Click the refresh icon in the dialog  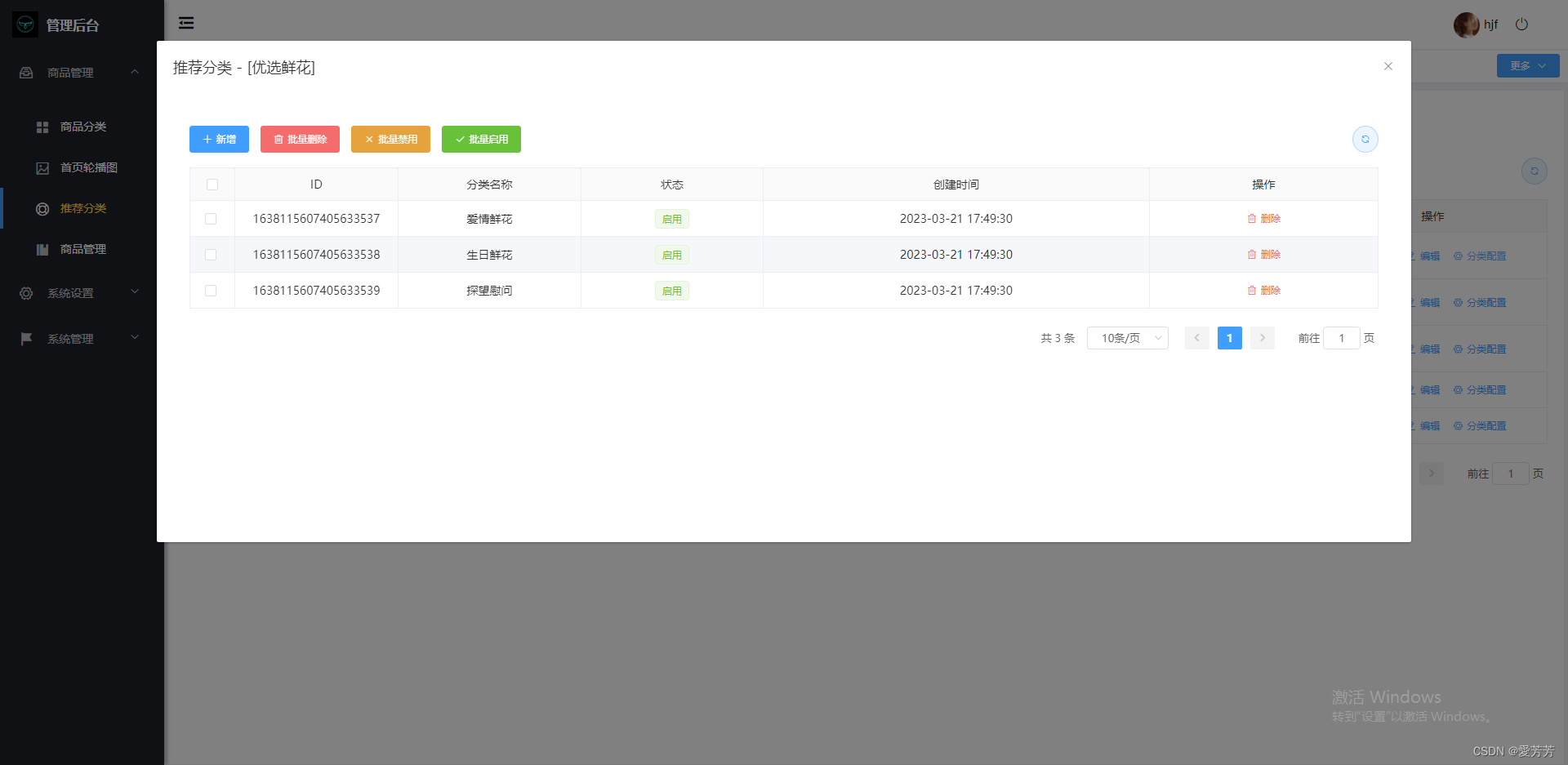click(1365, 140)
